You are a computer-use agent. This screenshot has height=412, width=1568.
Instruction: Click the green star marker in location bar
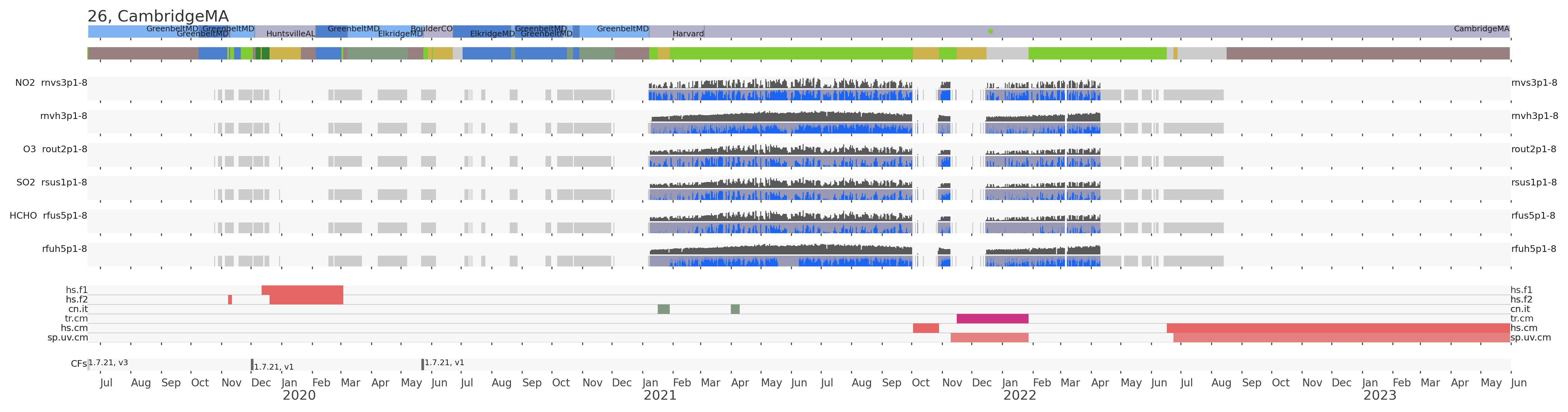tap(990, 31)
